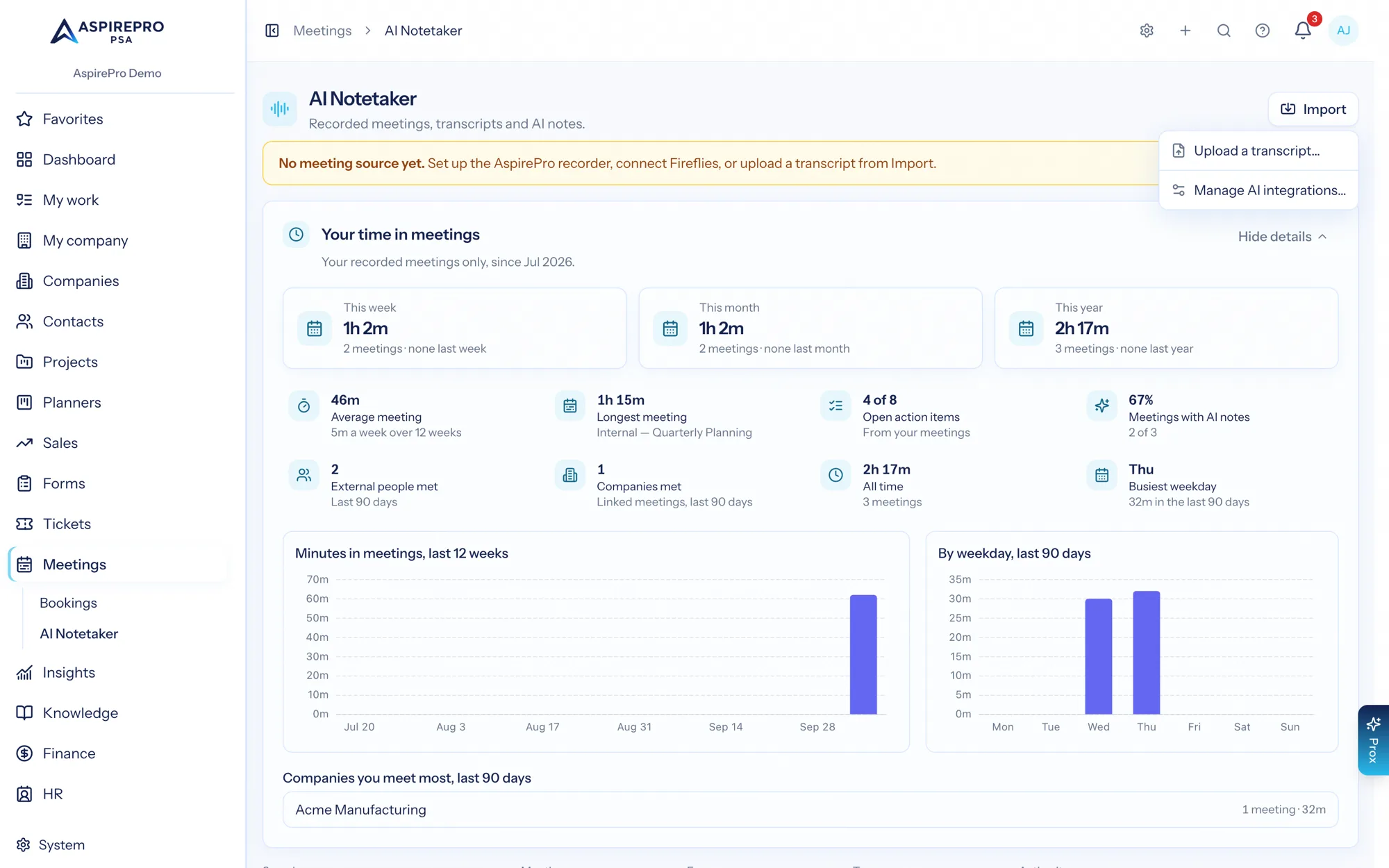Open the Prox AI assistant side tab
1389x868 pixels.
(x=1373, y=740)
